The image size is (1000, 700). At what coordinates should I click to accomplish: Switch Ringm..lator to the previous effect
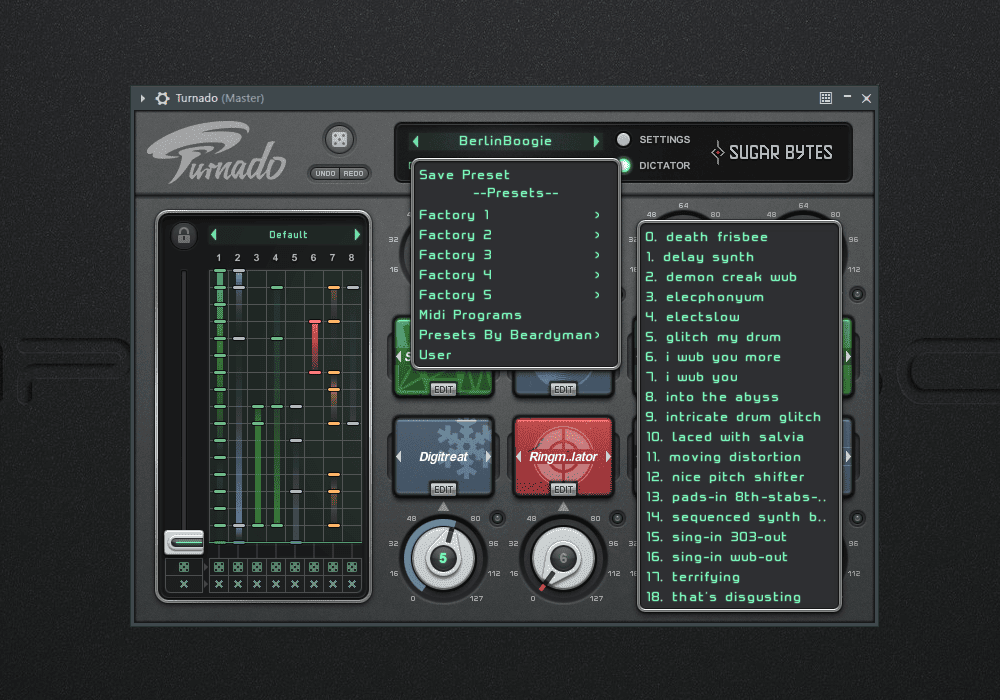point(518,456)
